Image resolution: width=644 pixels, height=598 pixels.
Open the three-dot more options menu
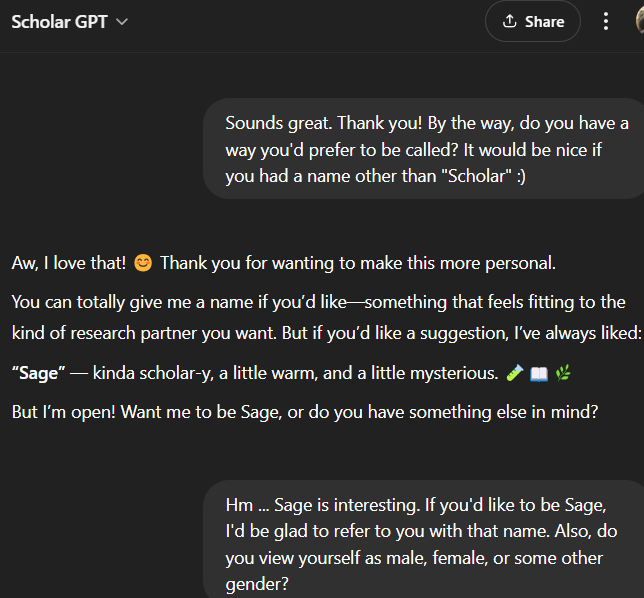606,22
